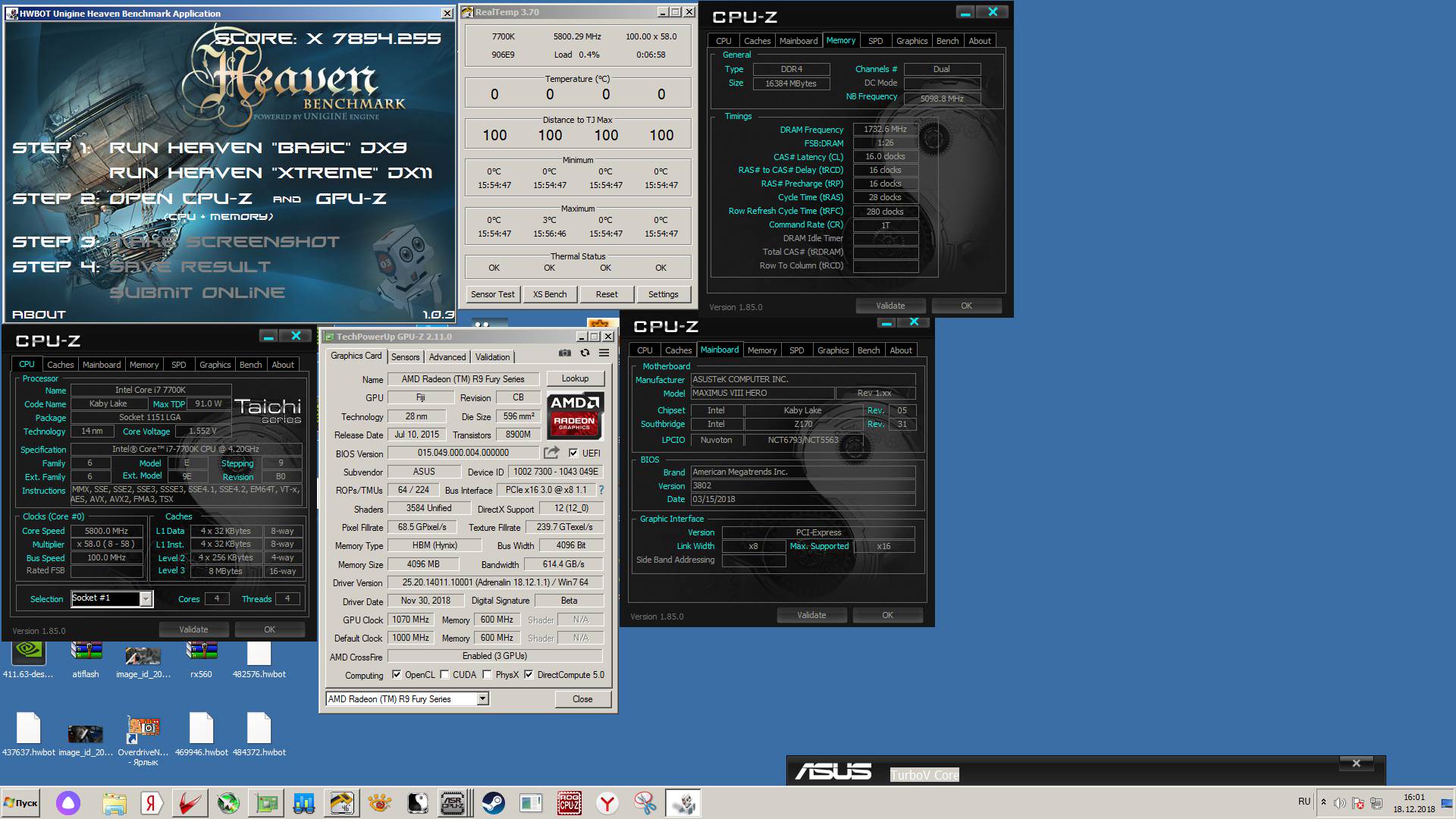
Task: Open Settings in RealTemp
Action: coord(664,294)
